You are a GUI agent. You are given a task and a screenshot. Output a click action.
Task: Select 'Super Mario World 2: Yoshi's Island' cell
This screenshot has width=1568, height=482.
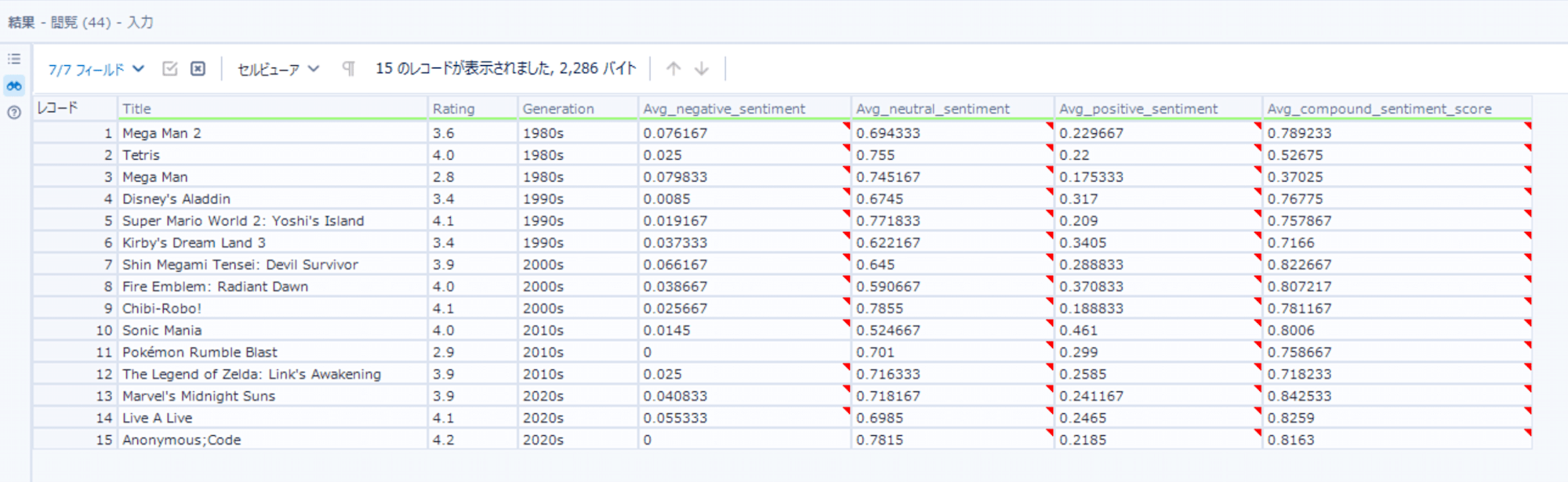tap(273, 221)
